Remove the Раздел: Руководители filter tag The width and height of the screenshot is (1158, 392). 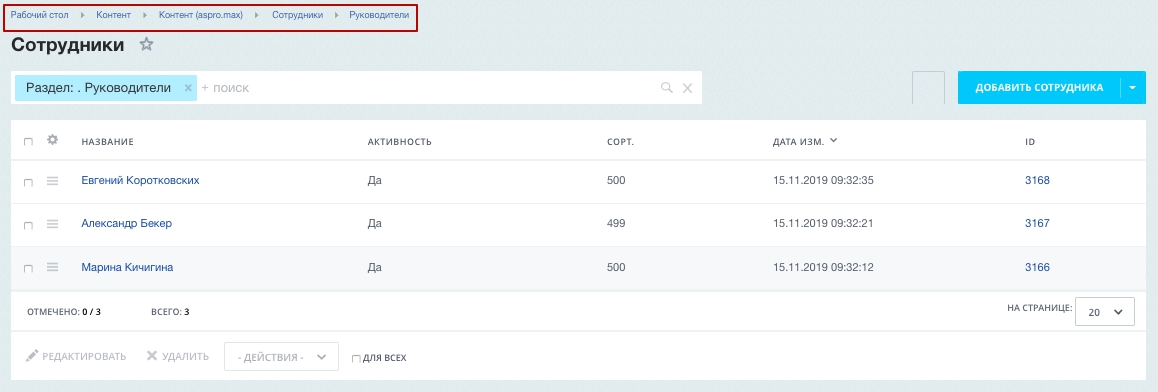[x=188, y=88]
